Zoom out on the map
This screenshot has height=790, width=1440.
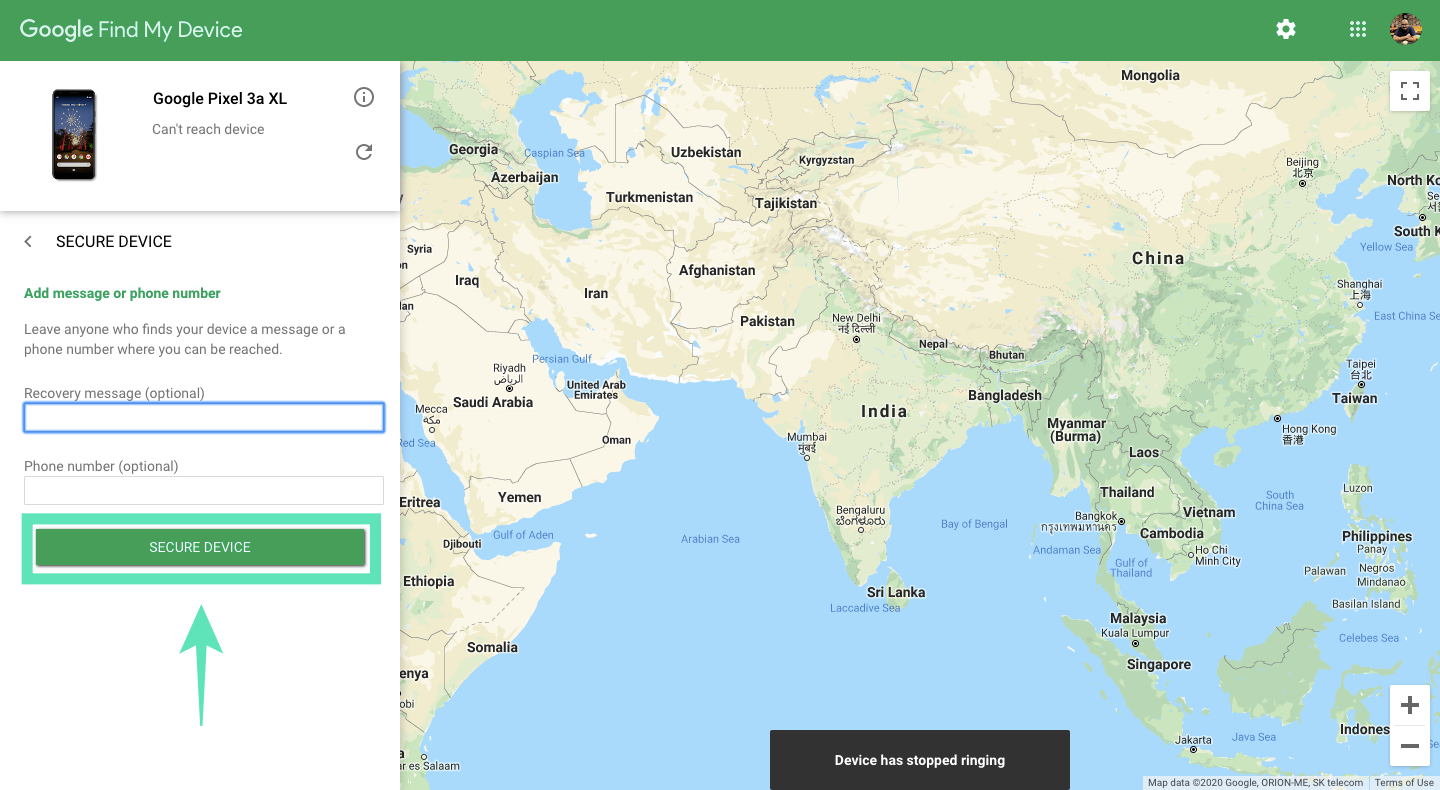pos(1410,746)
